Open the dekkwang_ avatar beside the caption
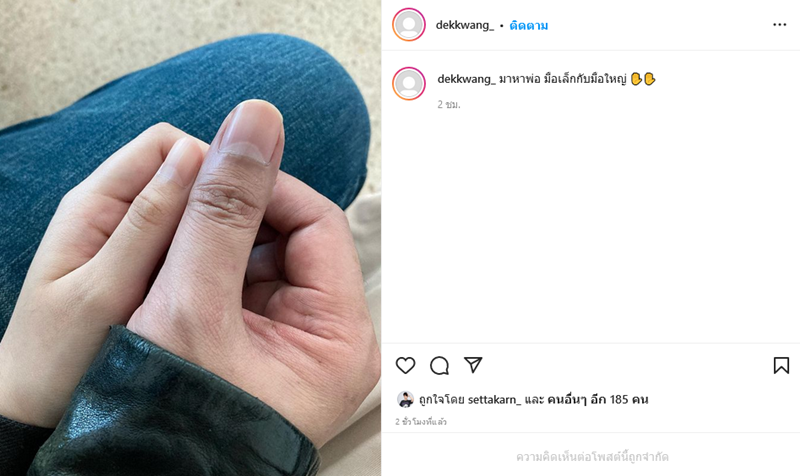The image size is (800, 476). coord(409,83)
